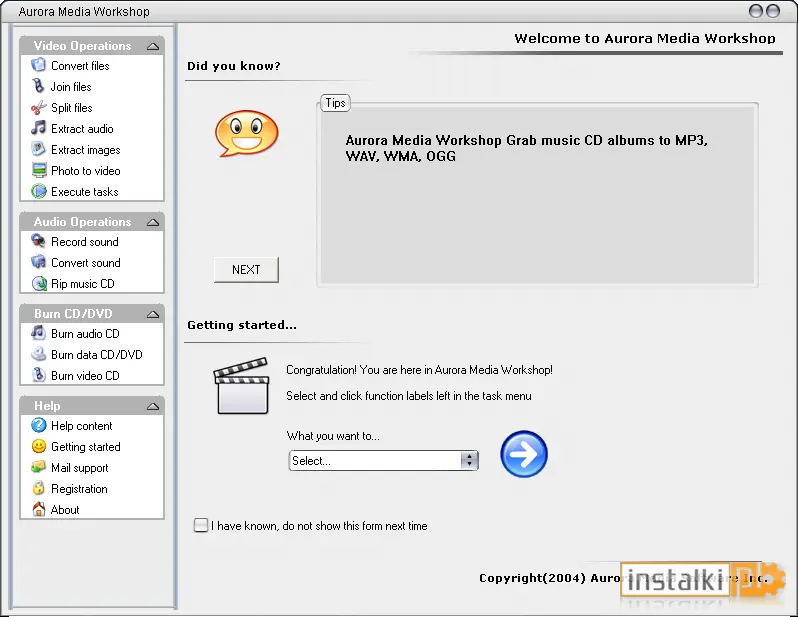Click the About house icon
Screen dimensions: 798x617
38,509
